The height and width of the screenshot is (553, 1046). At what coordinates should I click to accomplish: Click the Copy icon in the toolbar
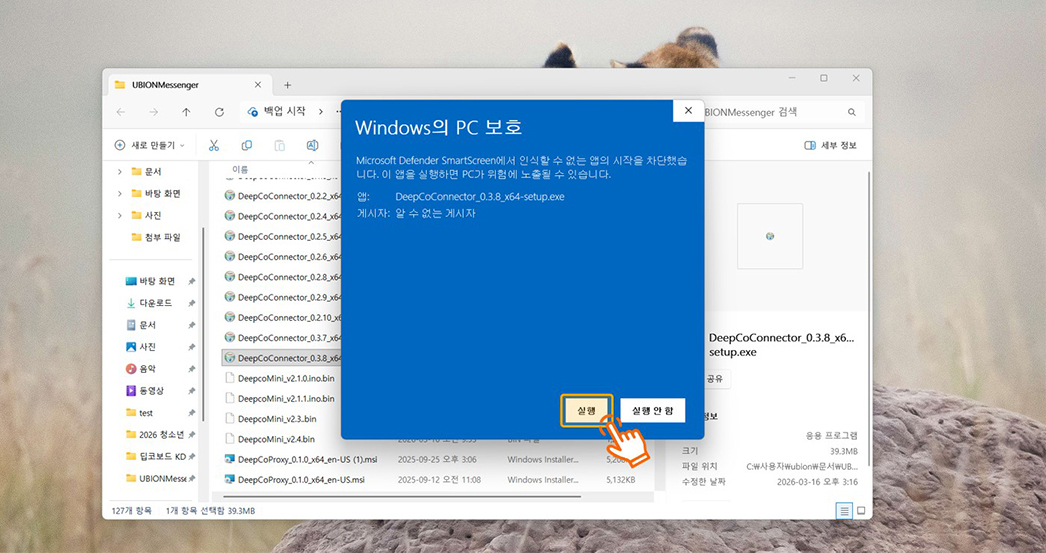(247, 145)
